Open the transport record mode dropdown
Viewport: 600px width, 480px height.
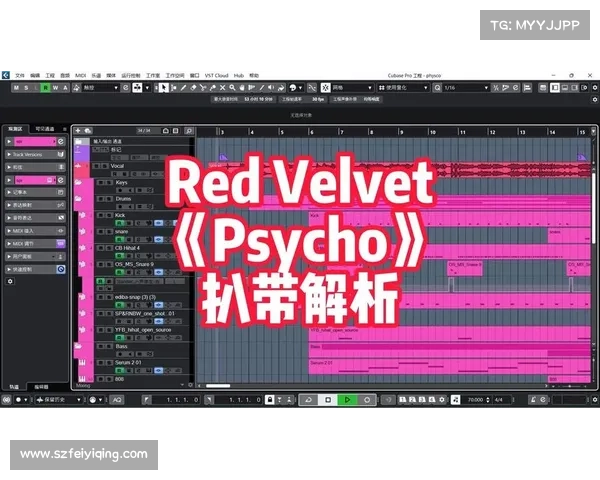[22, 400]
